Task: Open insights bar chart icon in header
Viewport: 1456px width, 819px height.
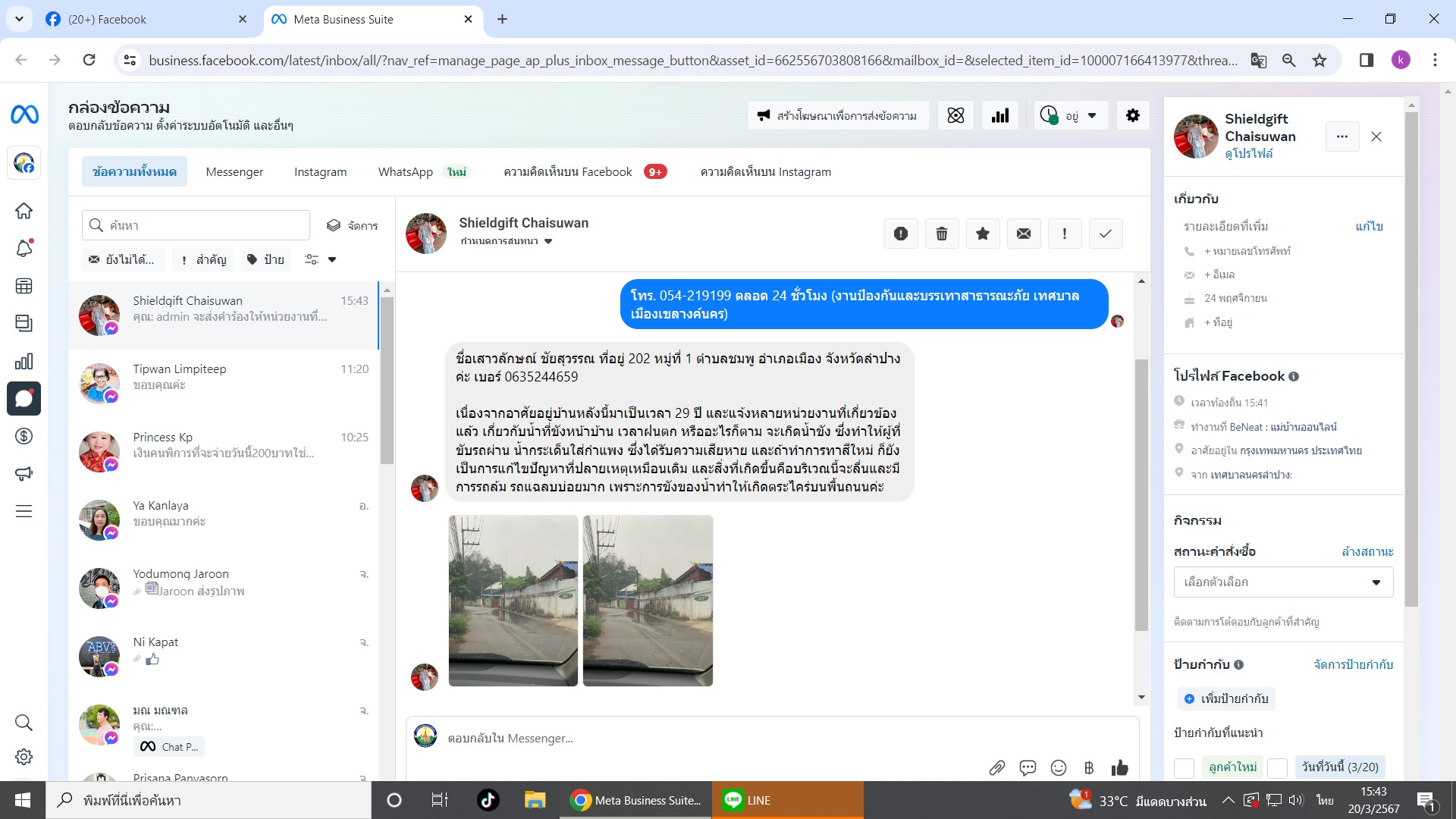Action: pos(1000,115)
